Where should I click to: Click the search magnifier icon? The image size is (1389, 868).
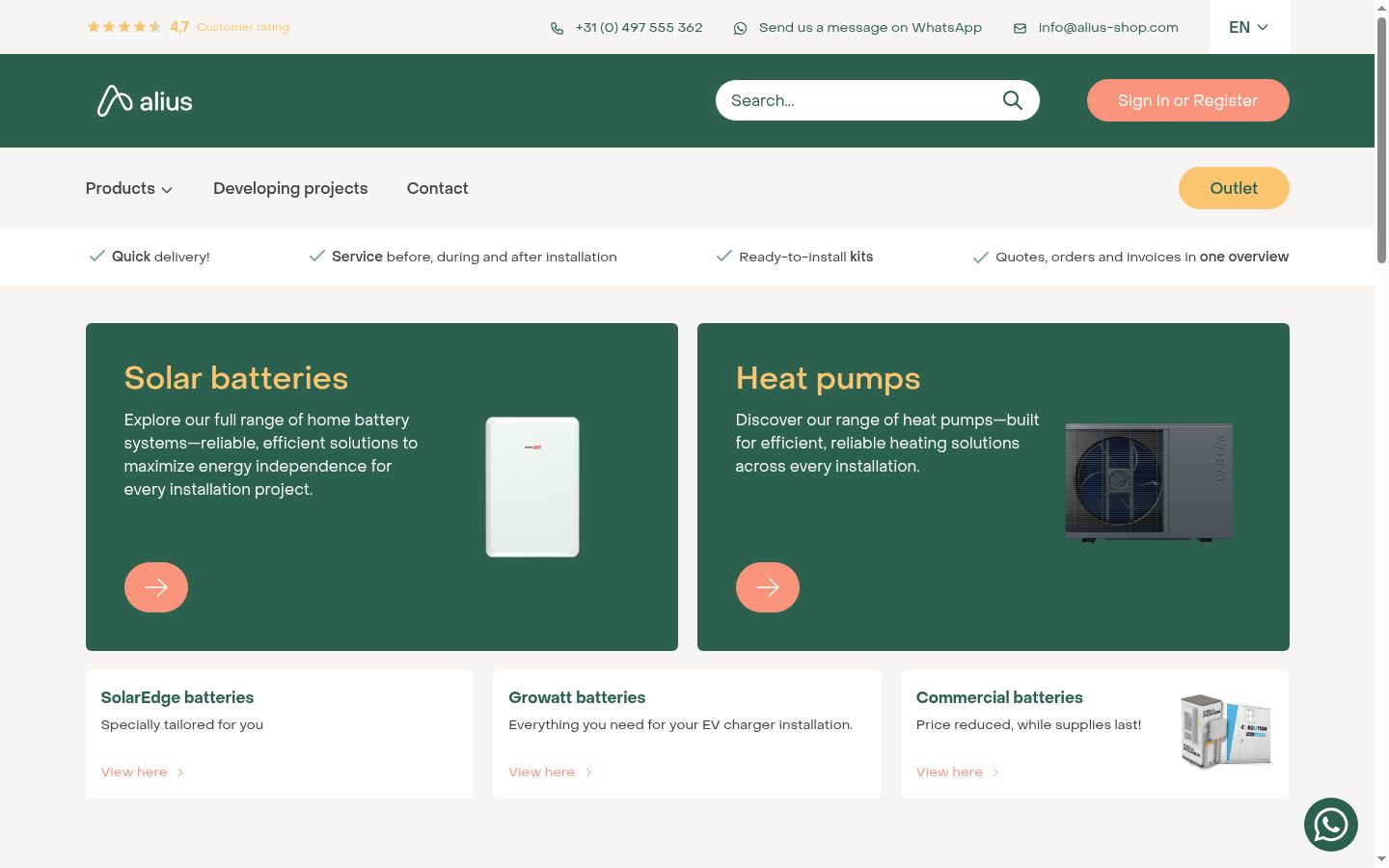click(1012, 100)
